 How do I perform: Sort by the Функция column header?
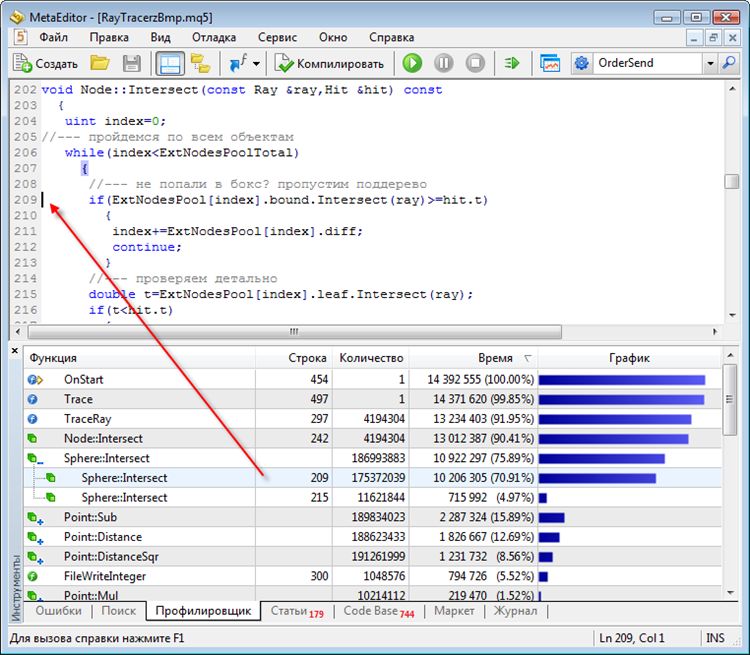pyautogui.click(x=139, y=358)
